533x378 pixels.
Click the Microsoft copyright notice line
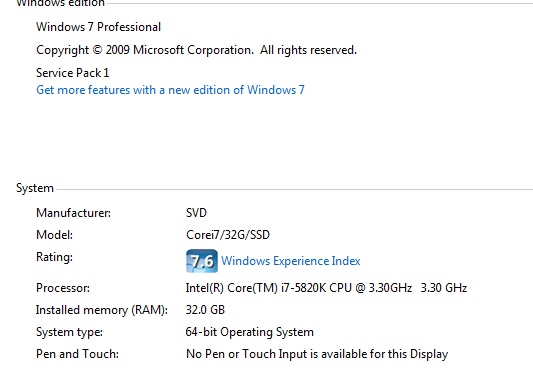click(x=196, y=50)
